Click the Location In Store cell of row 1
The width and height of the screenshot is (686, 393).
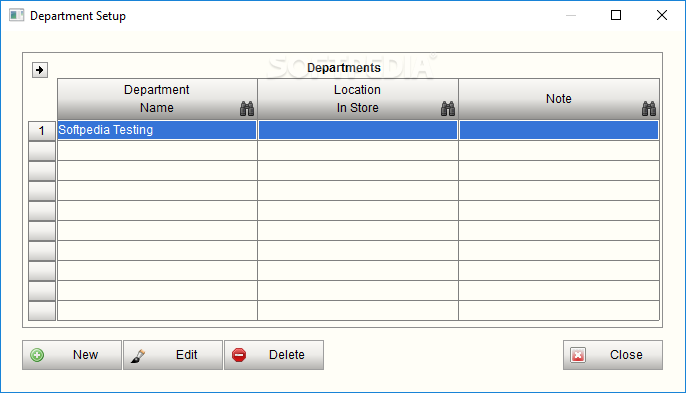(358, 130)
